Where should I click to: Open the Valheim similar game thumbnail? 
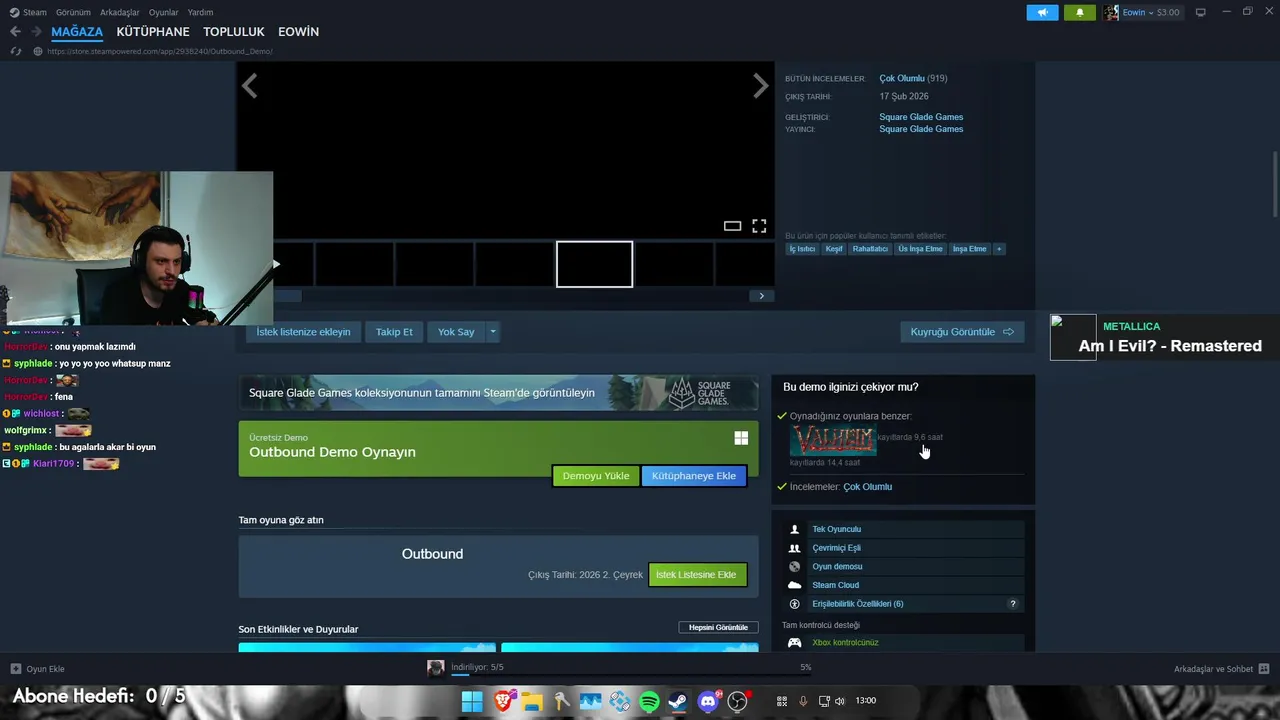(x=833, y=440)
